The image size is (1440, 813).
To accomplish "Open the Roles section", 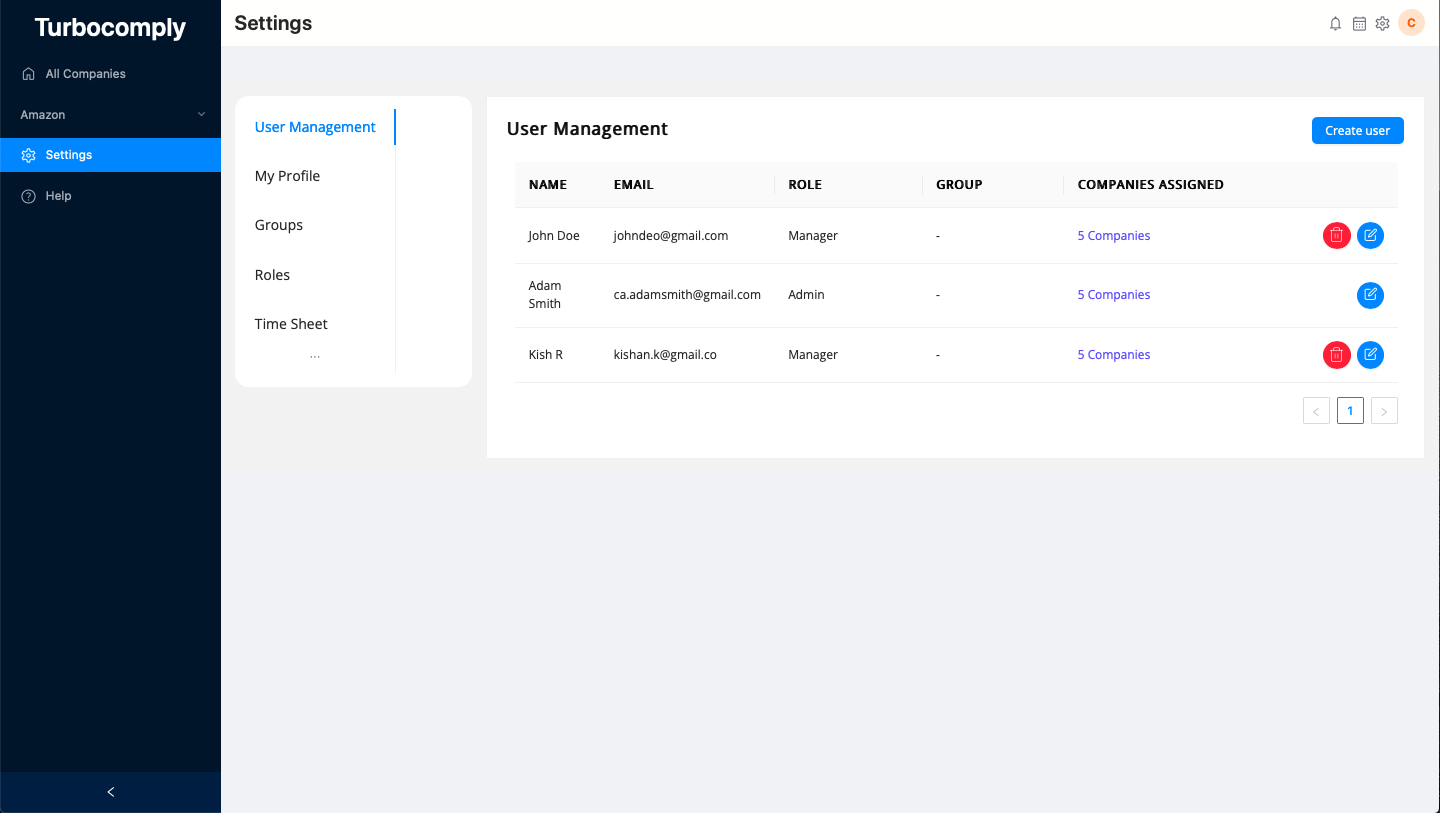I will click(271, 274).
